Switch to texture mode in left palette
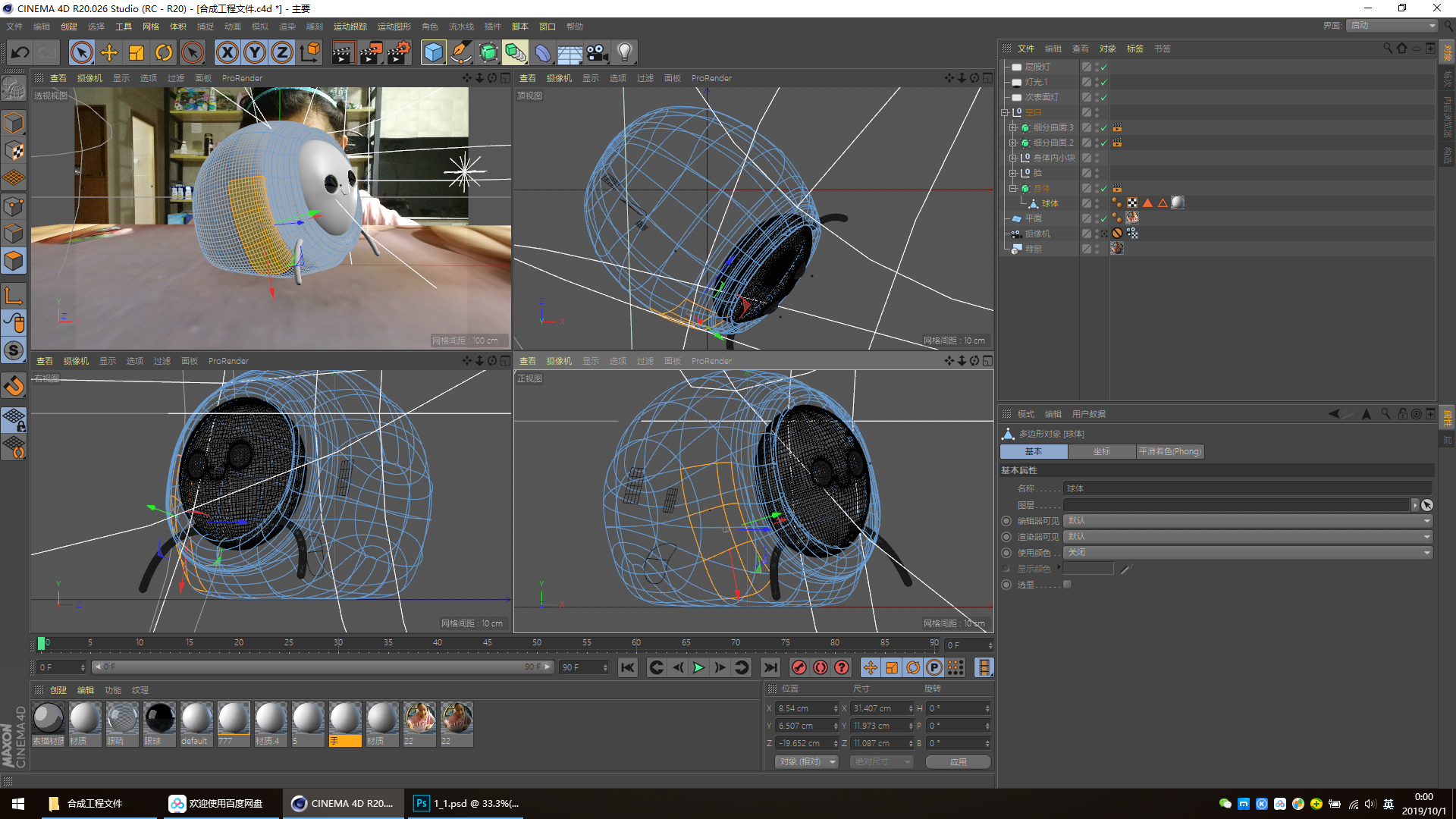Viewport: 1456px width, 819px height. tap(14, 150)
